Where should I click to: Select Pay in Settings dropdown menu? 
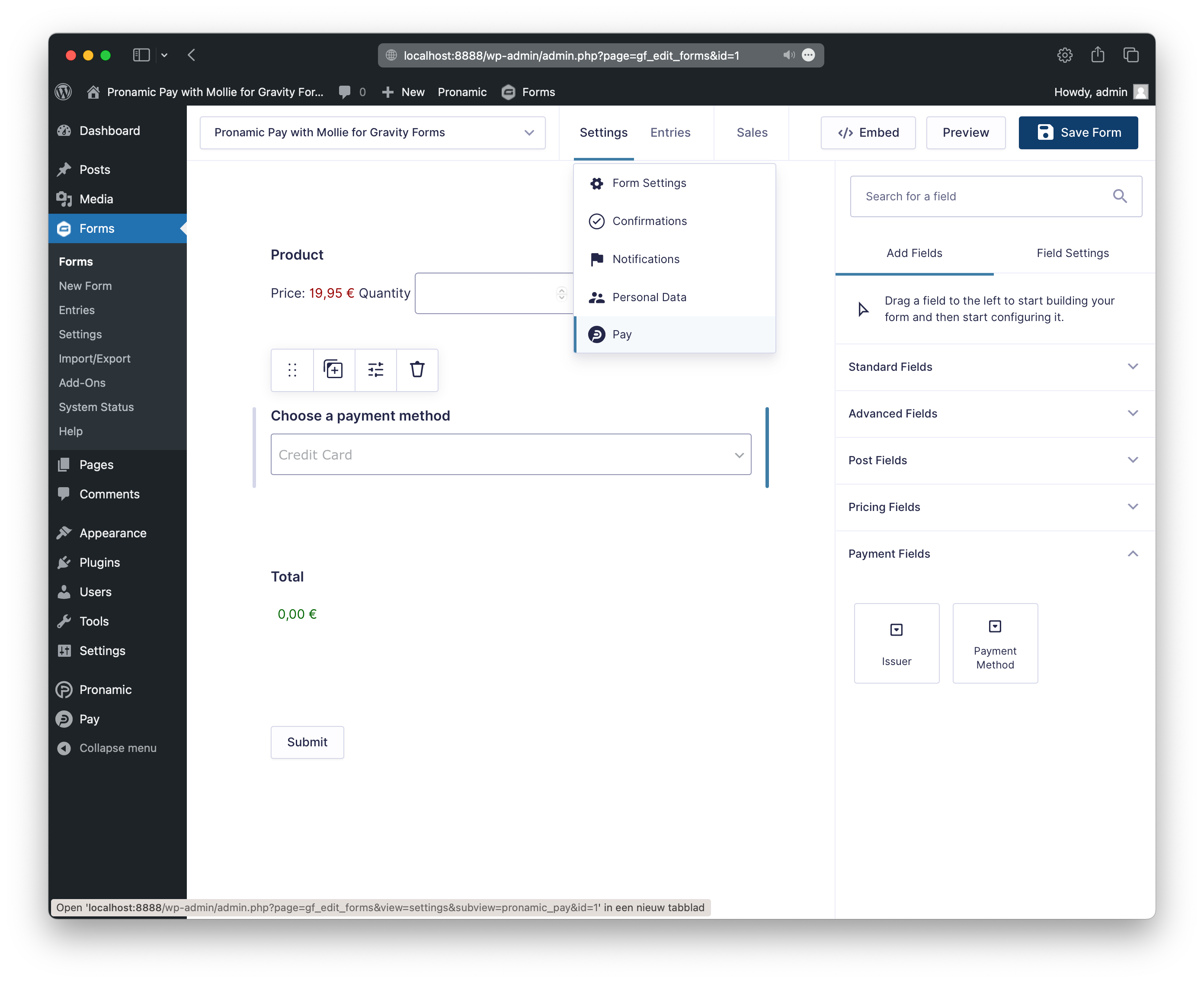click(674, 334)
